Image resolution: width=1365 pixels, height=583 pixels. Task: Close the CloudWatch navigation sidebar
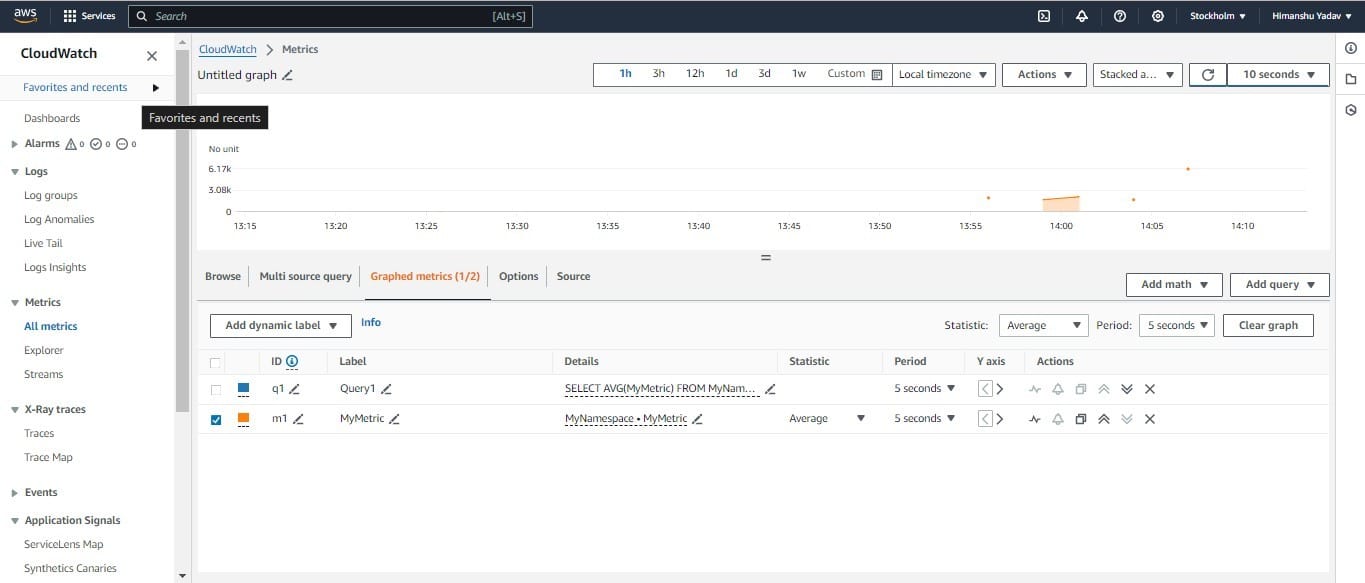click(151, 56)
